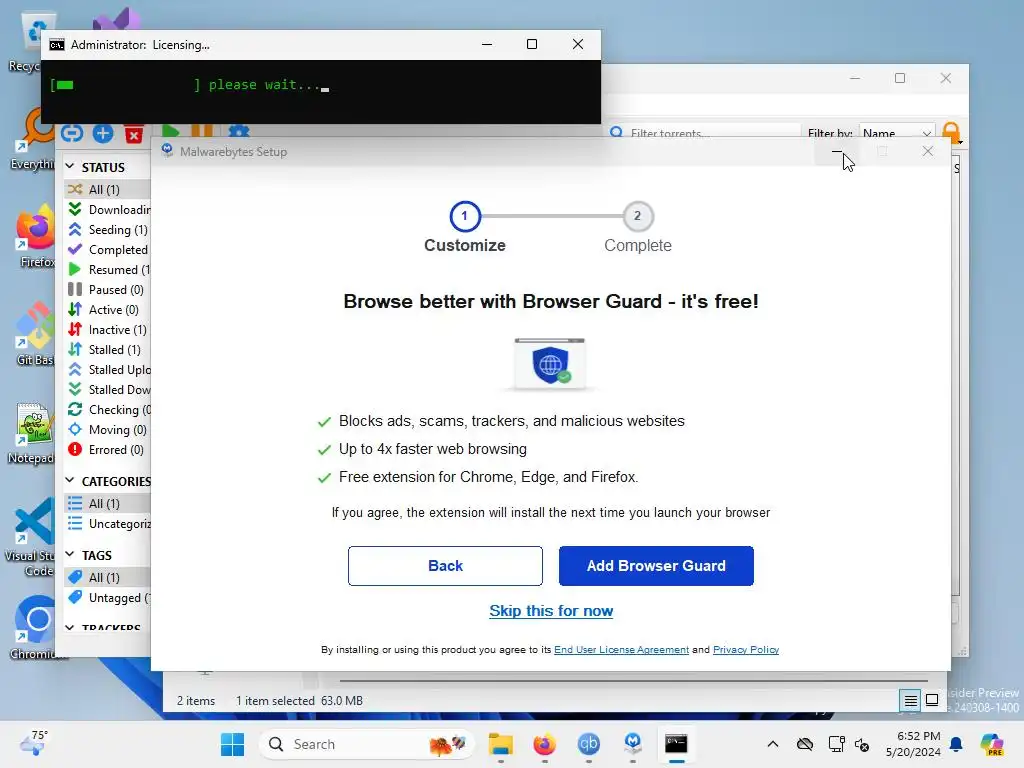Switch to large icons view in File Explorer
Screen dimensions: 1024x768
pos(932,700)
